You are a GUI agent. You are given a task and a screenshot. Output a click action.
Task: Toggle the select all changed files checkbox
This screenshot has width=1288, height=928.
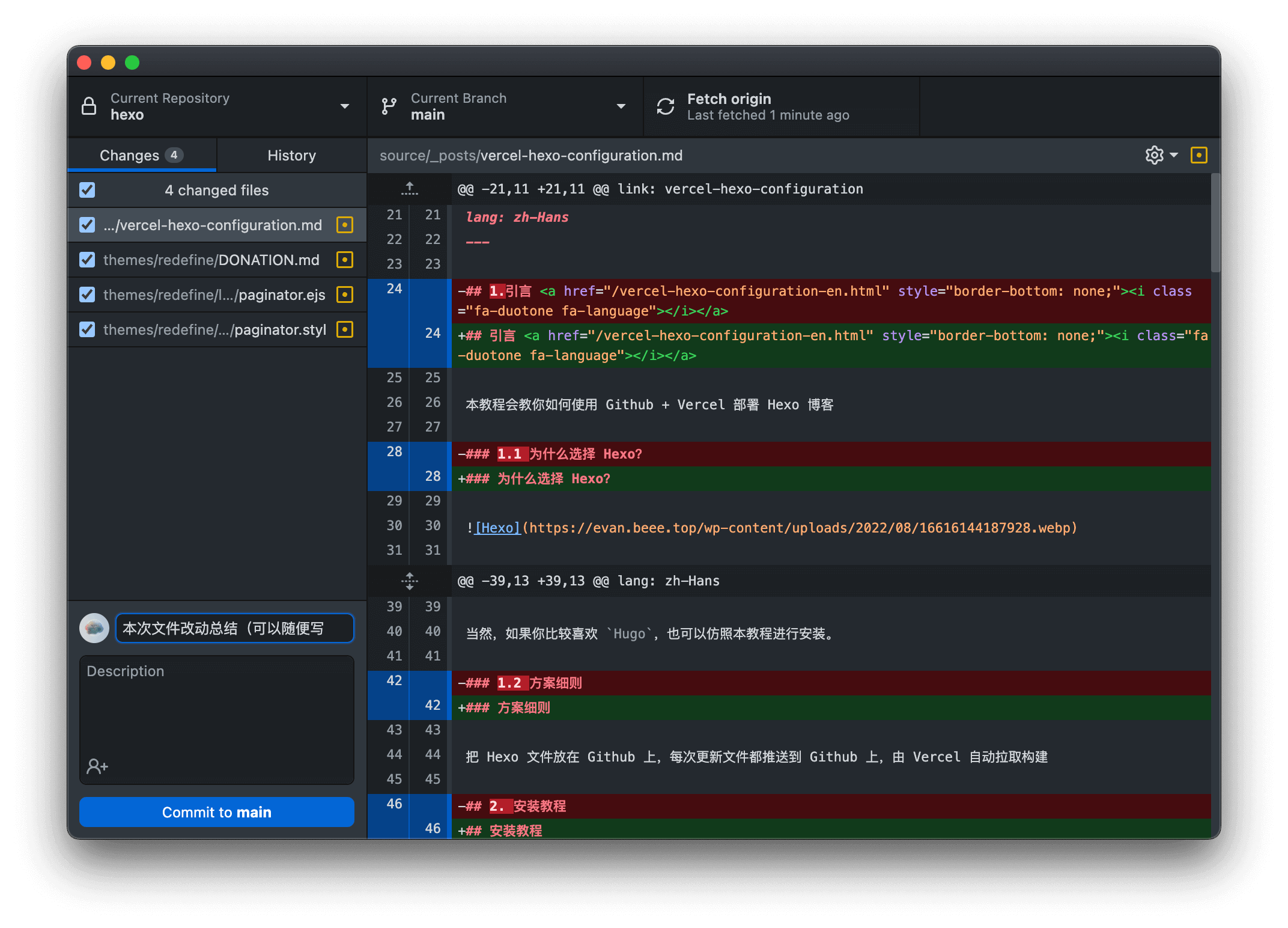point(87,190)
